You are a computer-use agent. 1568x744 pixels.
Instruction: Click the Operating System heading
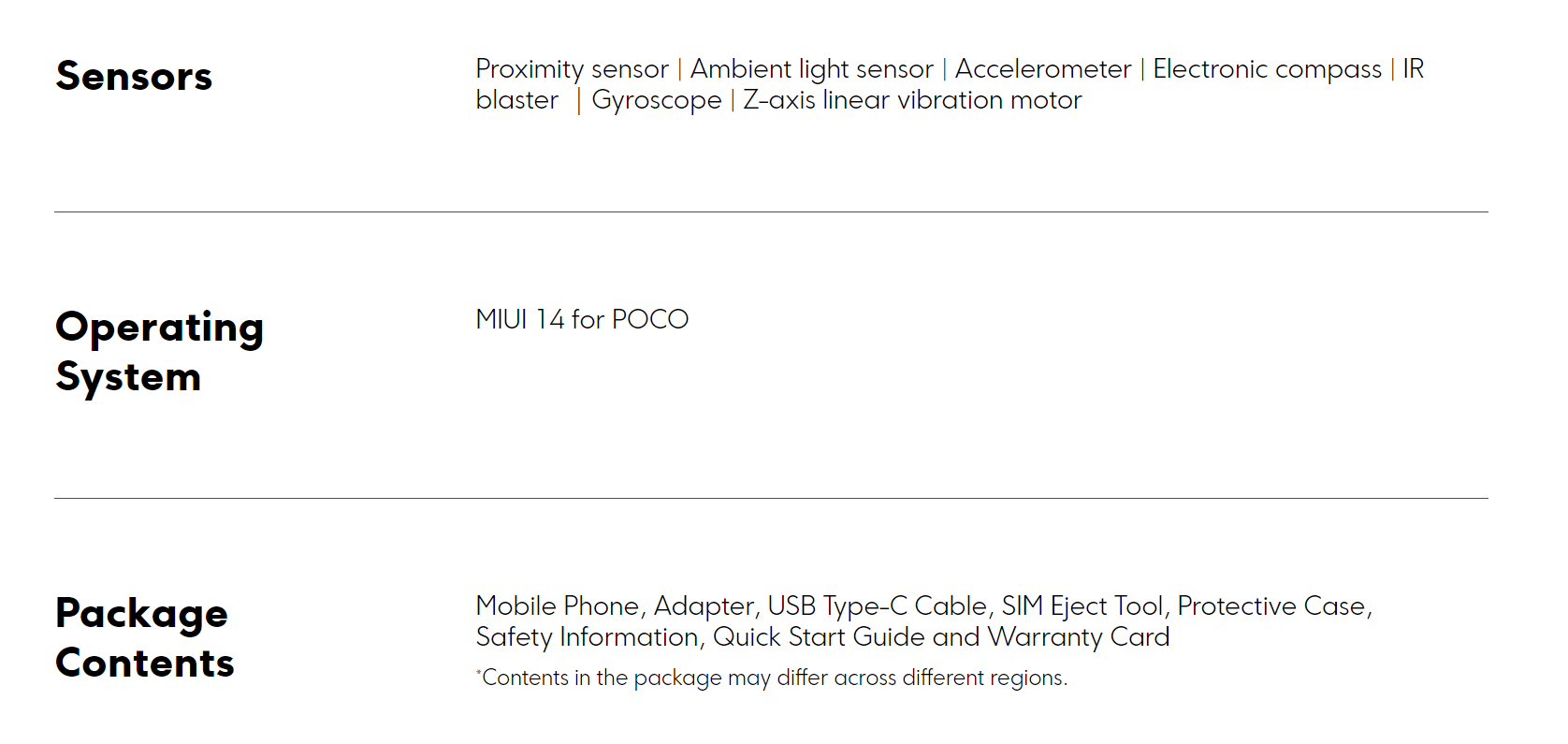pyautogui.click(x=159, y=352)
